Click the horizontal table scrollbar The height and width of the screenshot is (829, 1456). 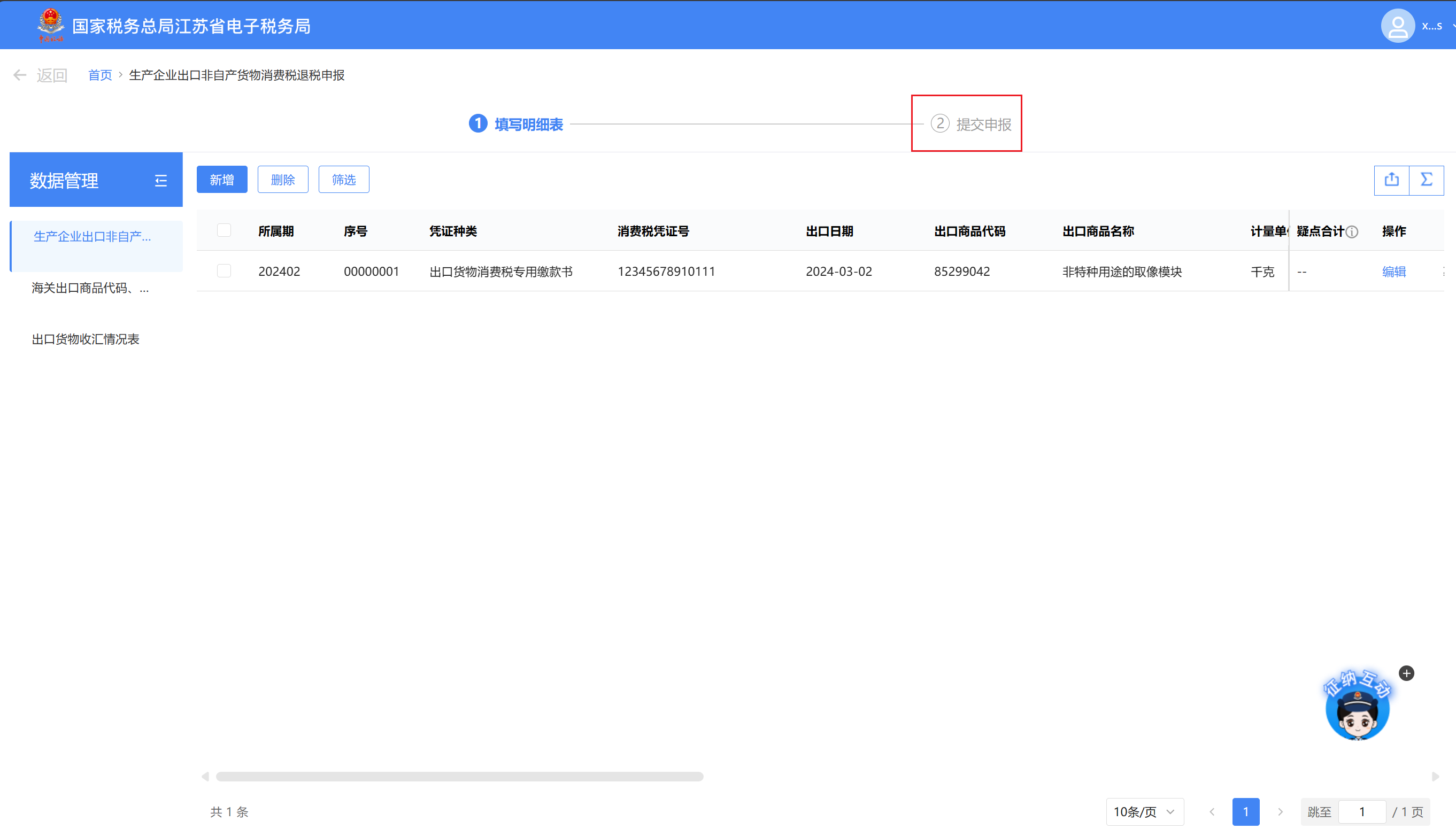coord(459,777)
